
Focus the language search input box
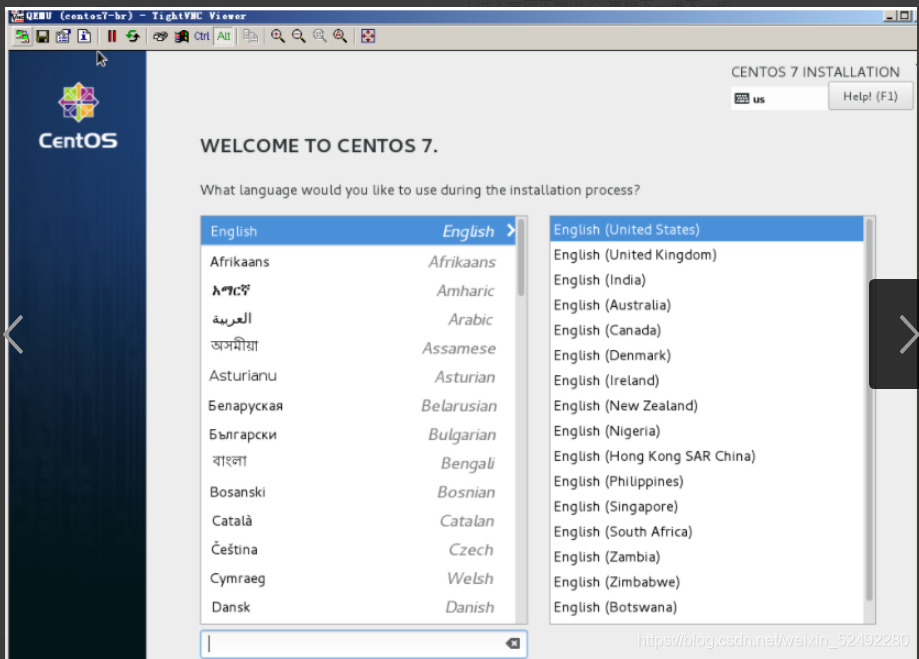(363, 644)
